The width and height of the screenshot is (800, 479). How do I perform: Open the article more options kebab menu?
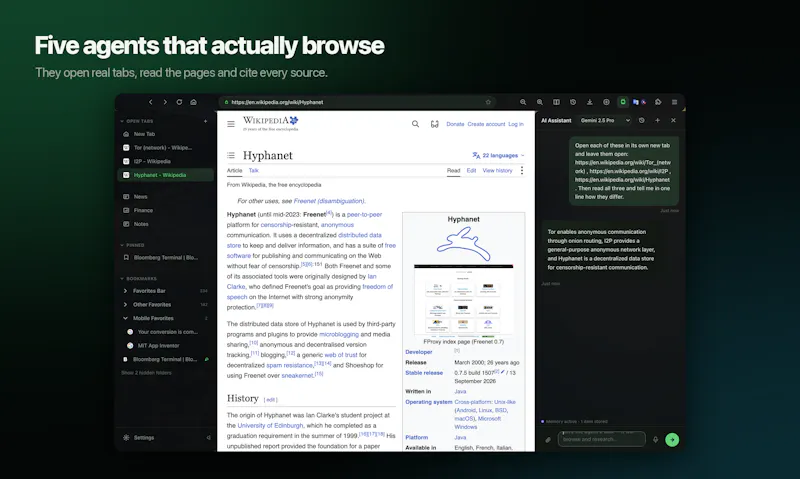[x=521, y=170]
